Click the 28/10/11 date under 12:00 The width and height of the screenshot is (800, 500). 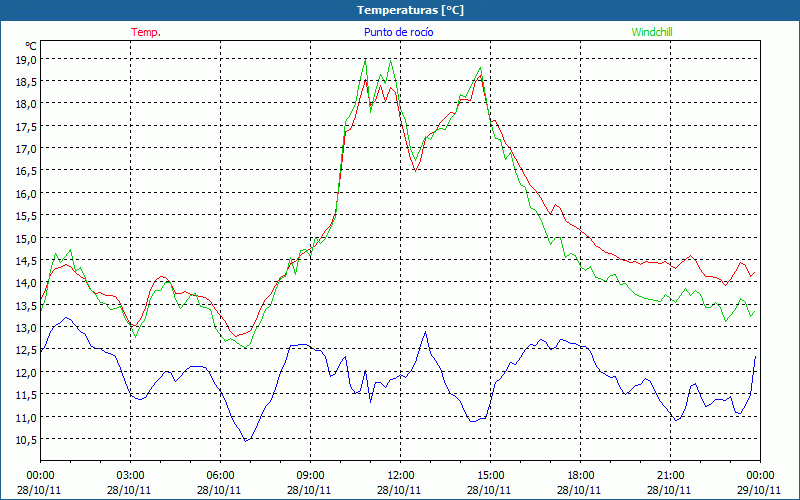tap(399, 490)
